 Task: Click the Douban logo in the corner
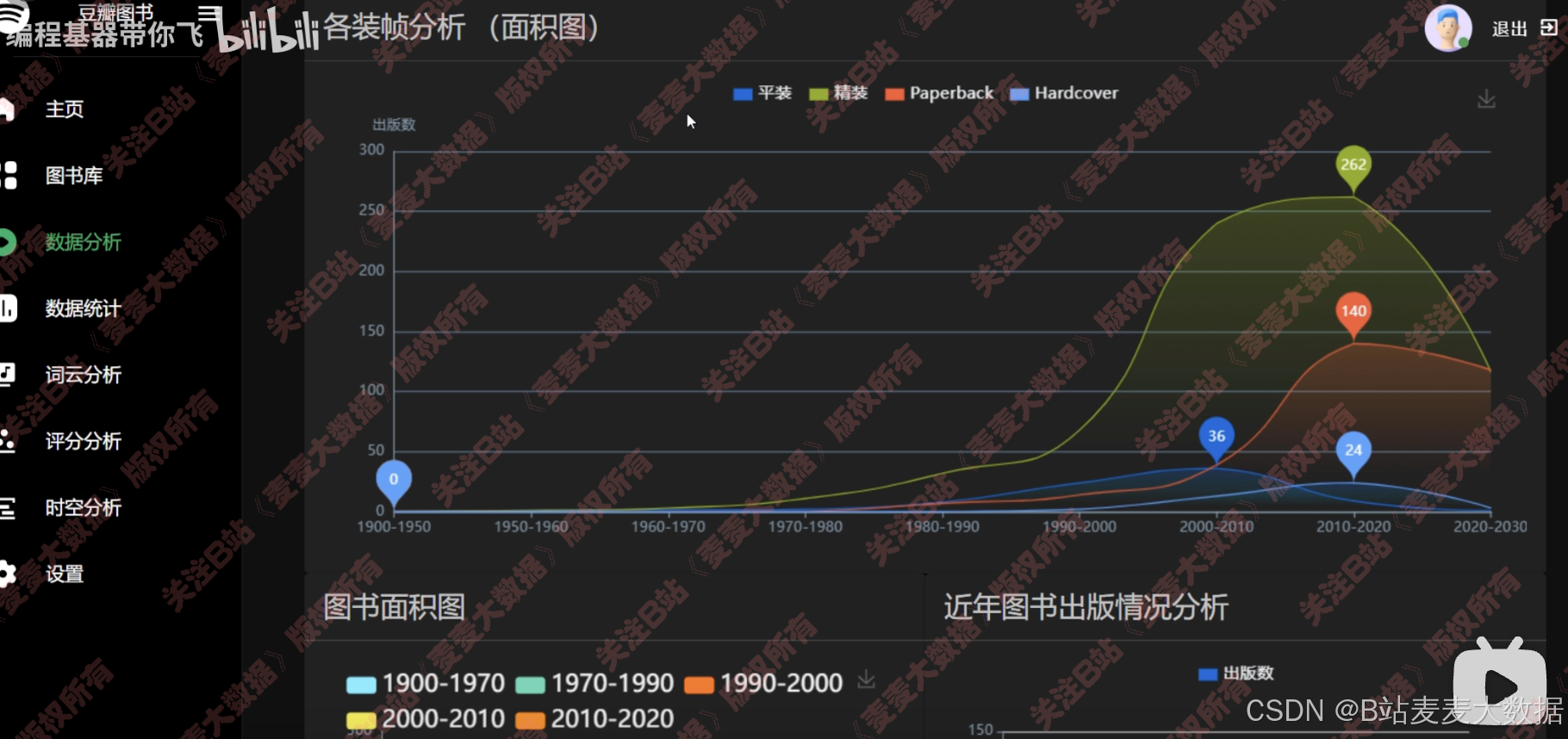[13, 16]
